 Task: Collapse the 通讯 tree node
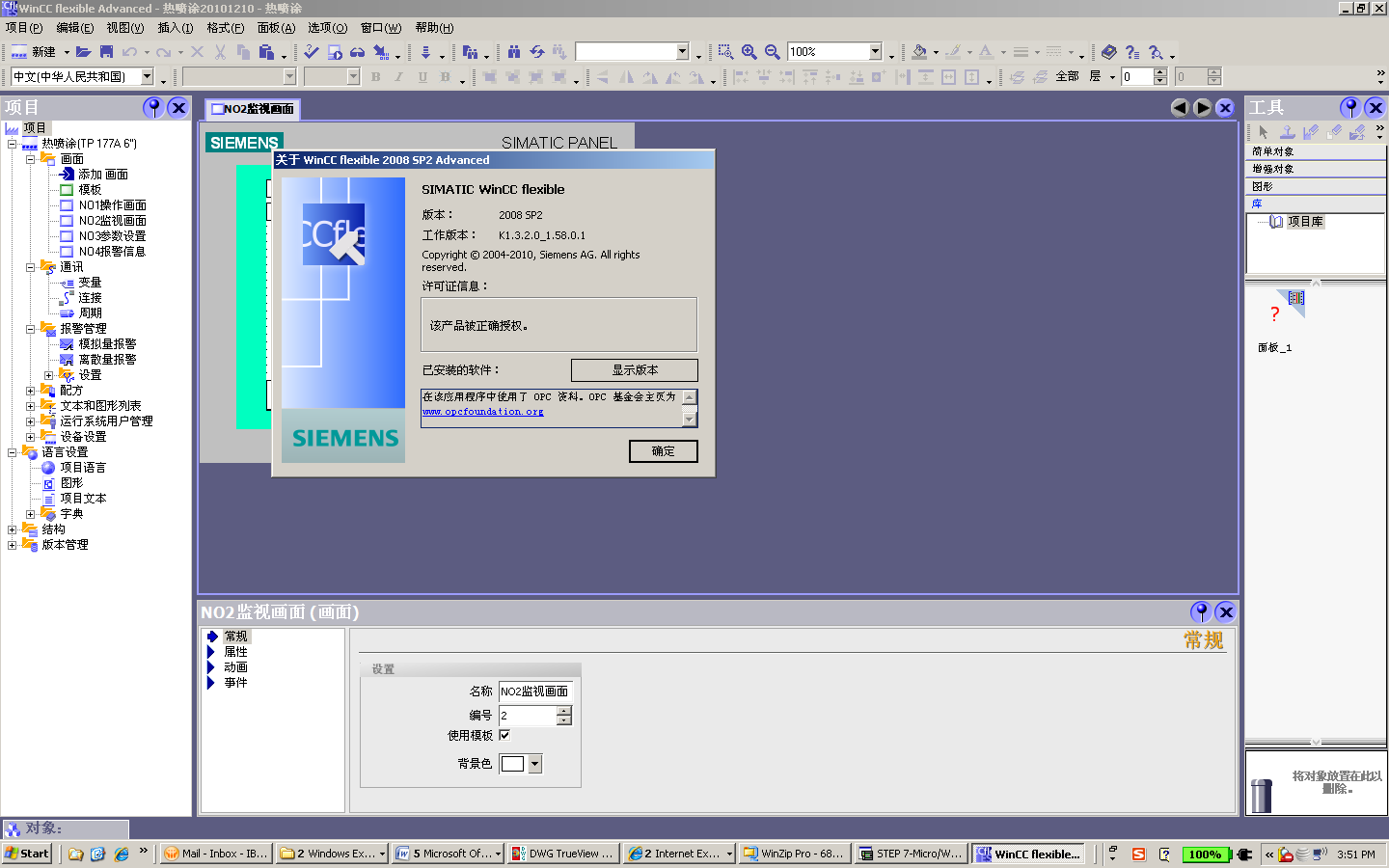(x=30, y=267)
